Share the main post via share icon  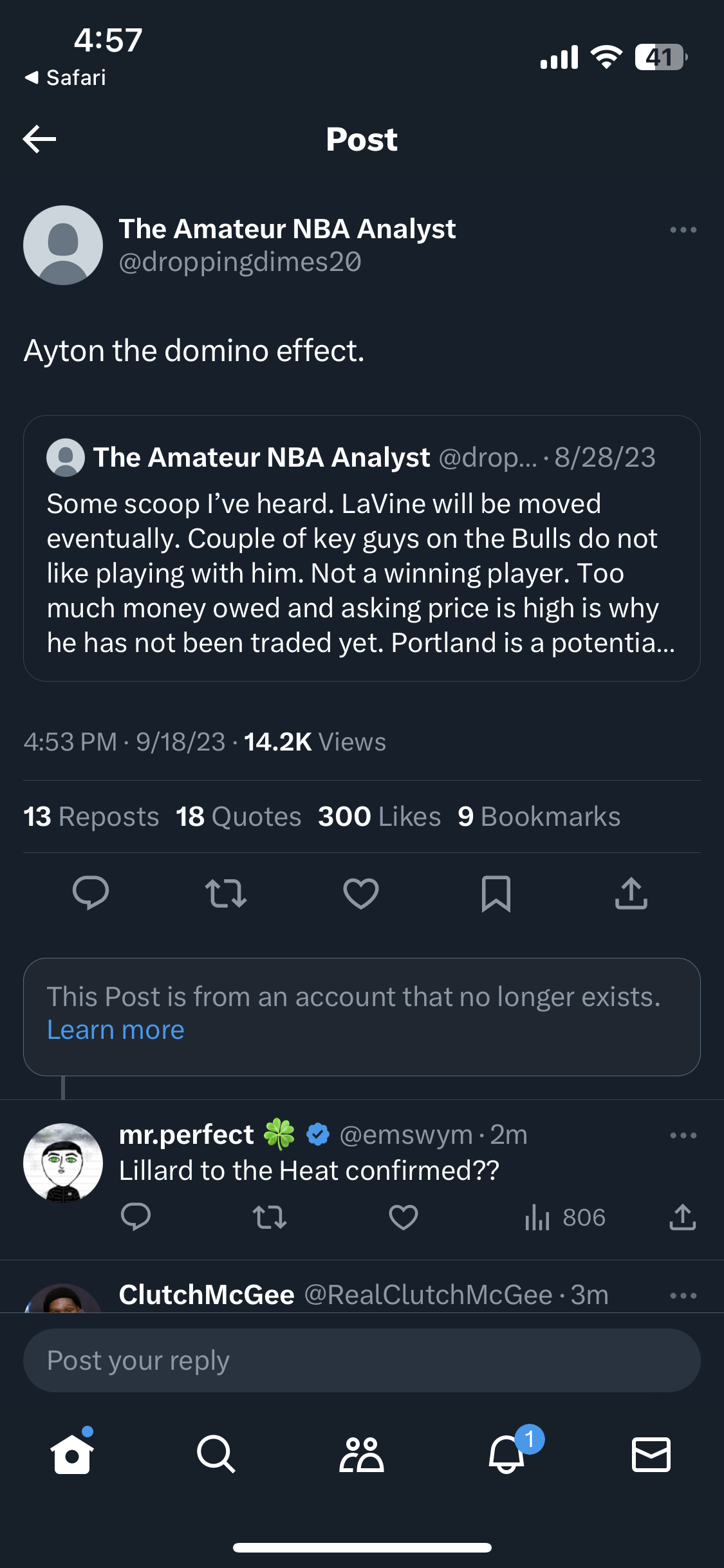[x=631, y=893]
